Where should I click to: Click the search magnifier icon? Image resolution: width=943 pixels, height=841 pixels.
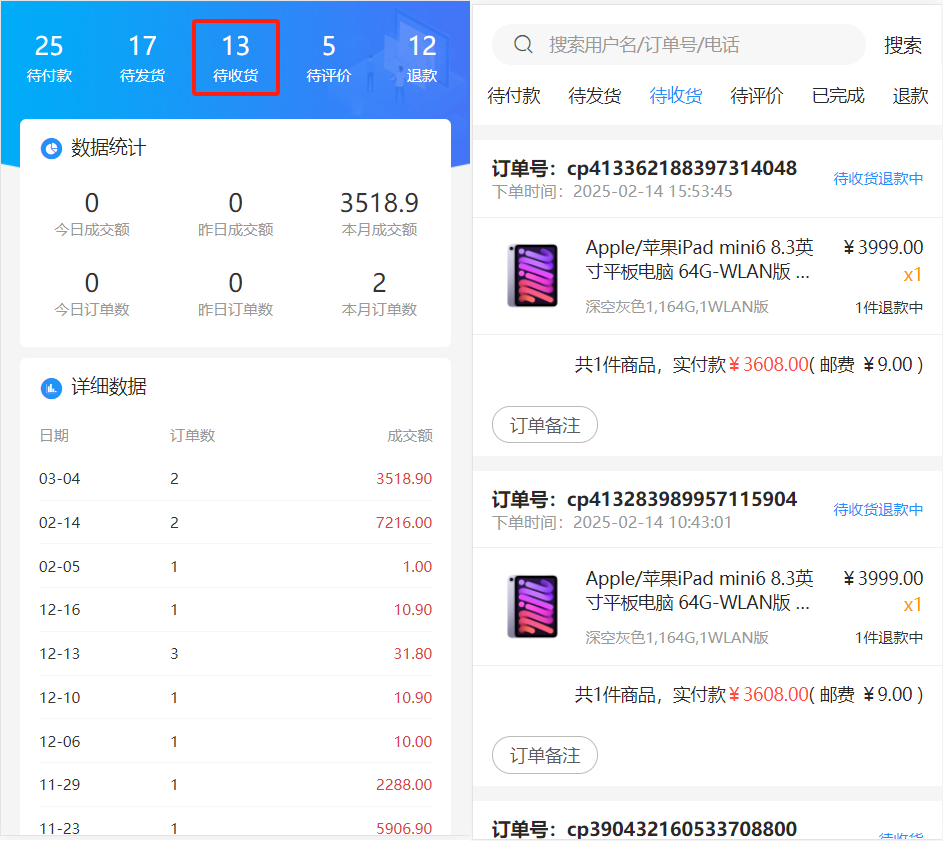tap(523, 45)
